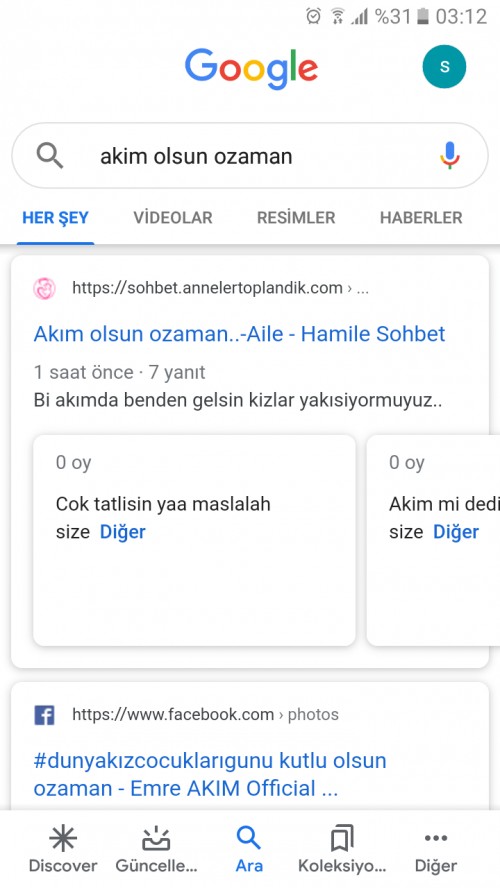The image size is (500, 888).
Task: Tap the annelertoplandik site favicon
Action: (44, 288)
